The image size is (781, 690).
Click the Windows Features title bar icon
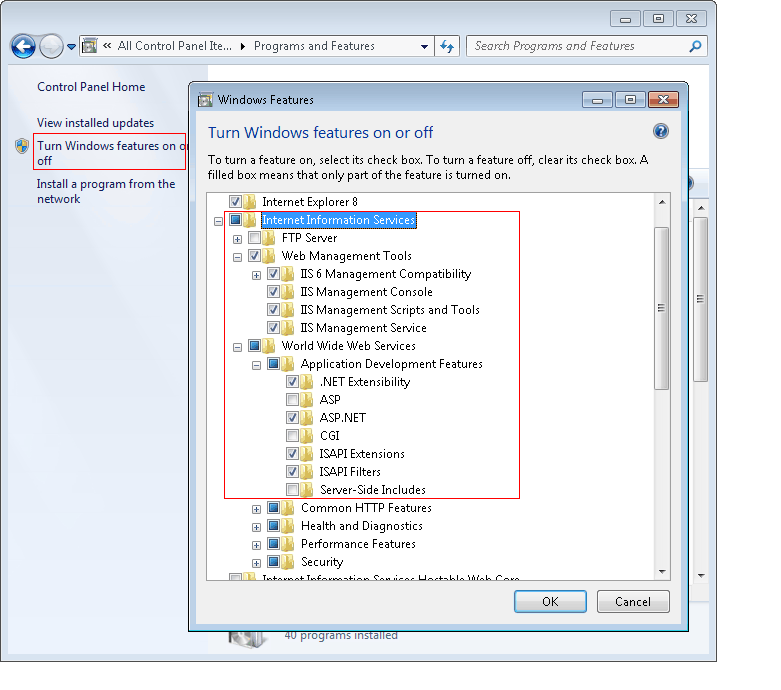[x=205, y=100]
